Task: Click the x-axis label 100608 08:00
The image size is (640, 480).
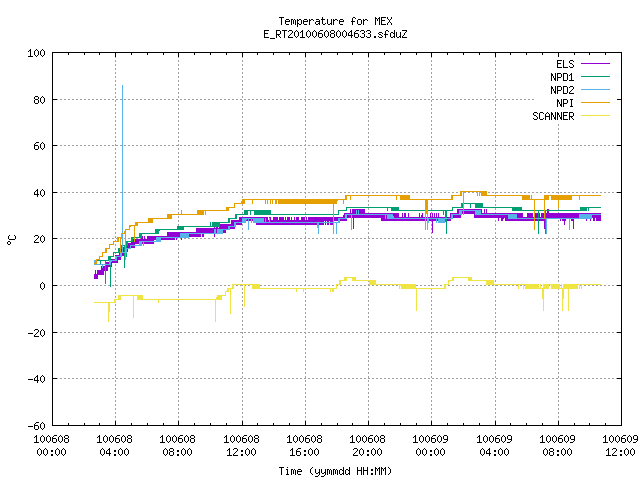Action: tap(177, 446)
